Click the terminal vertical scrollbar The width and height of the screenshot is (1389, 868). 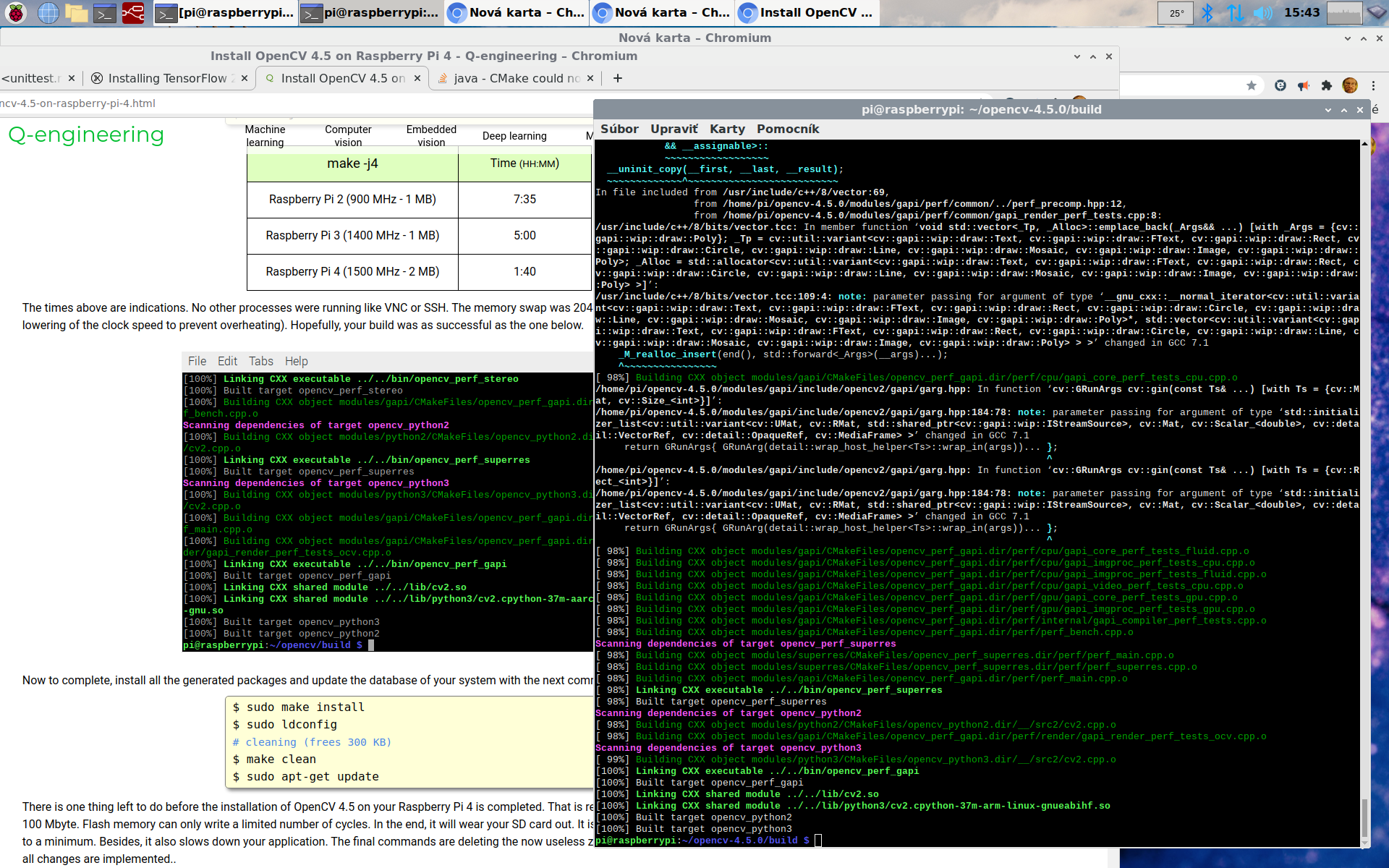point(1364,817)
